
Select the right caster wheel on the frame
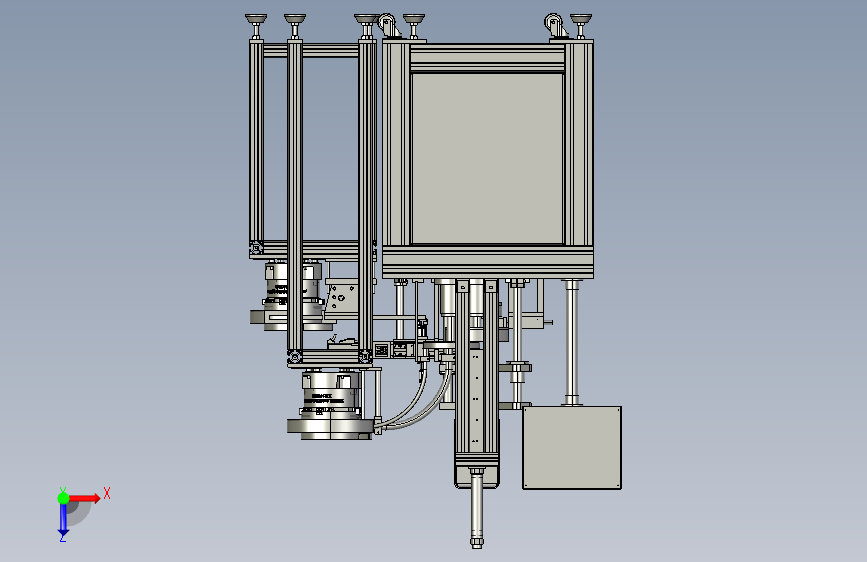[x=555, y=25]
